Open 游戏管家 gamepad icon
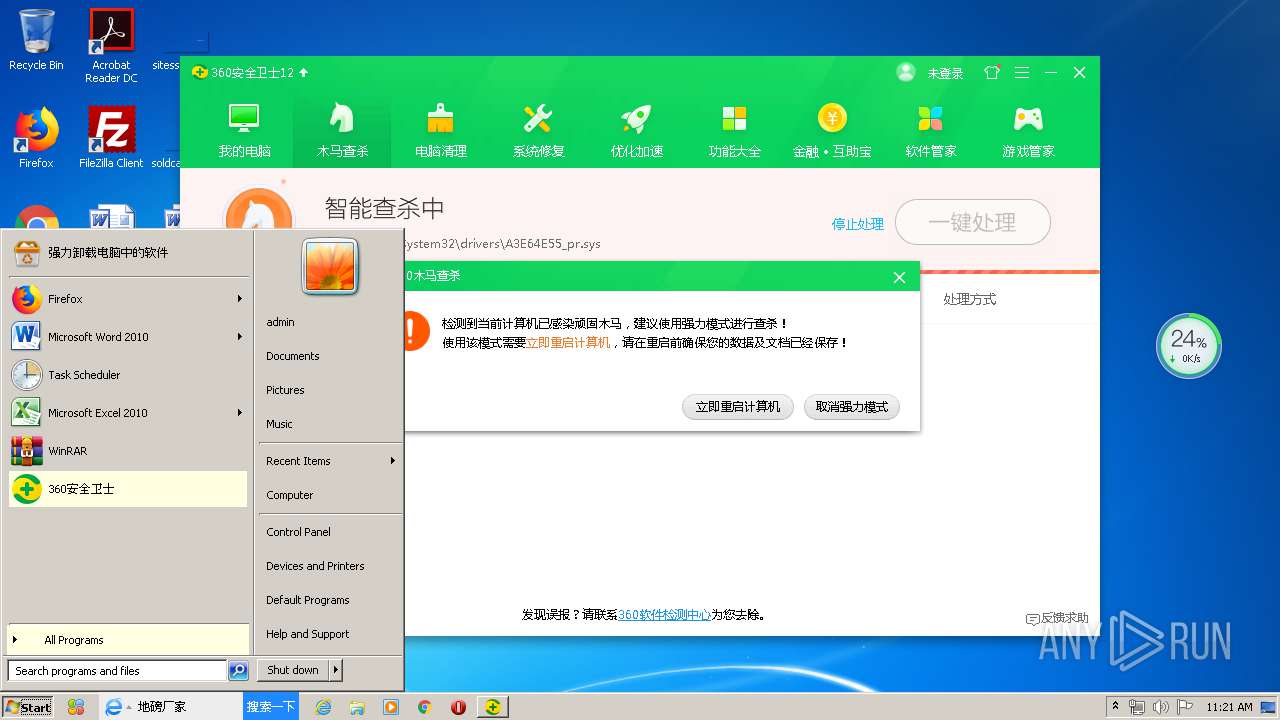Viewport: 1280px width, 720px height. (1028, 130)
